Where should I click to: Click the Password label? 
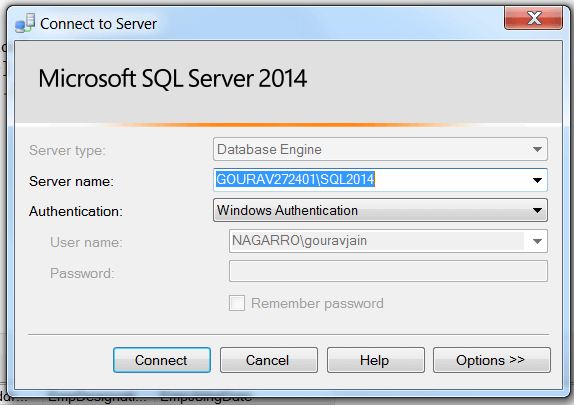point(82,273)
